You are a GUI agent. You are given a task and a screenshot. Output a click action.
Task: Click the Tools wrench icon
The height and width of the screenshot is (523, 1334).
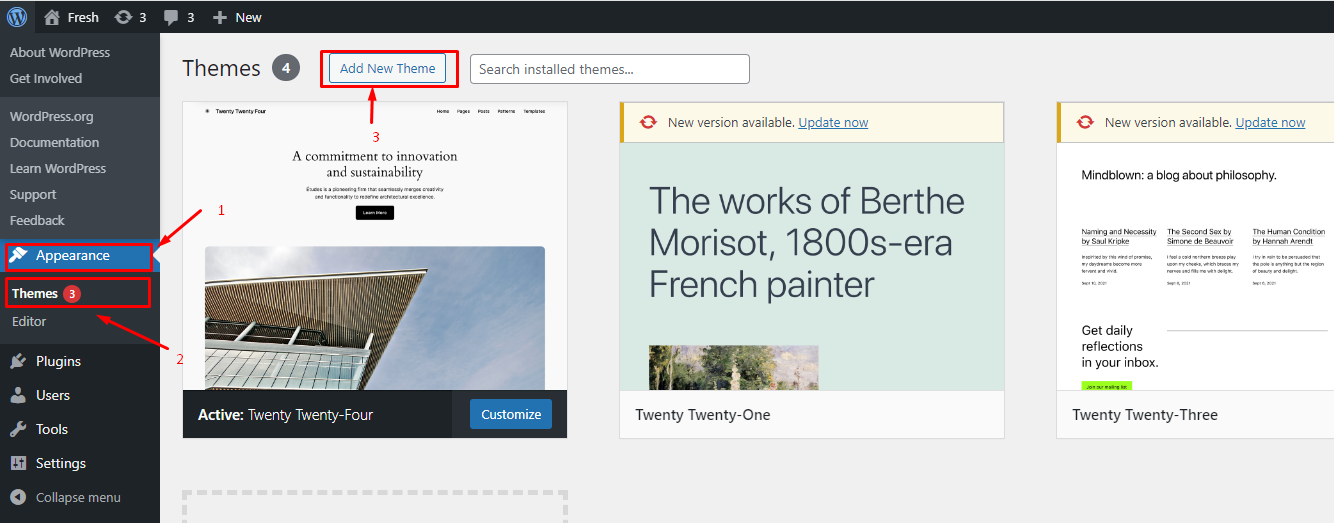[18, 429]
